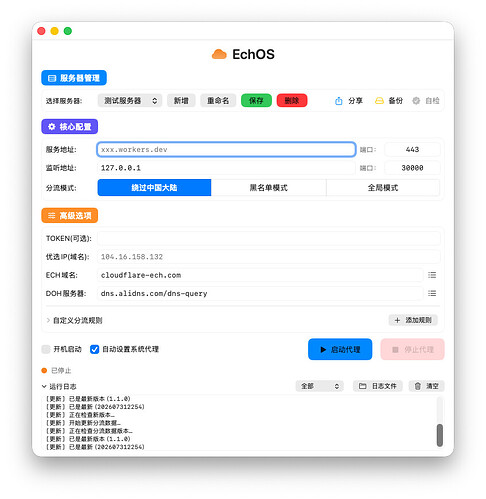
Task: Click the TOKEN(可选) input field
Action: click(x=269, y=238)
